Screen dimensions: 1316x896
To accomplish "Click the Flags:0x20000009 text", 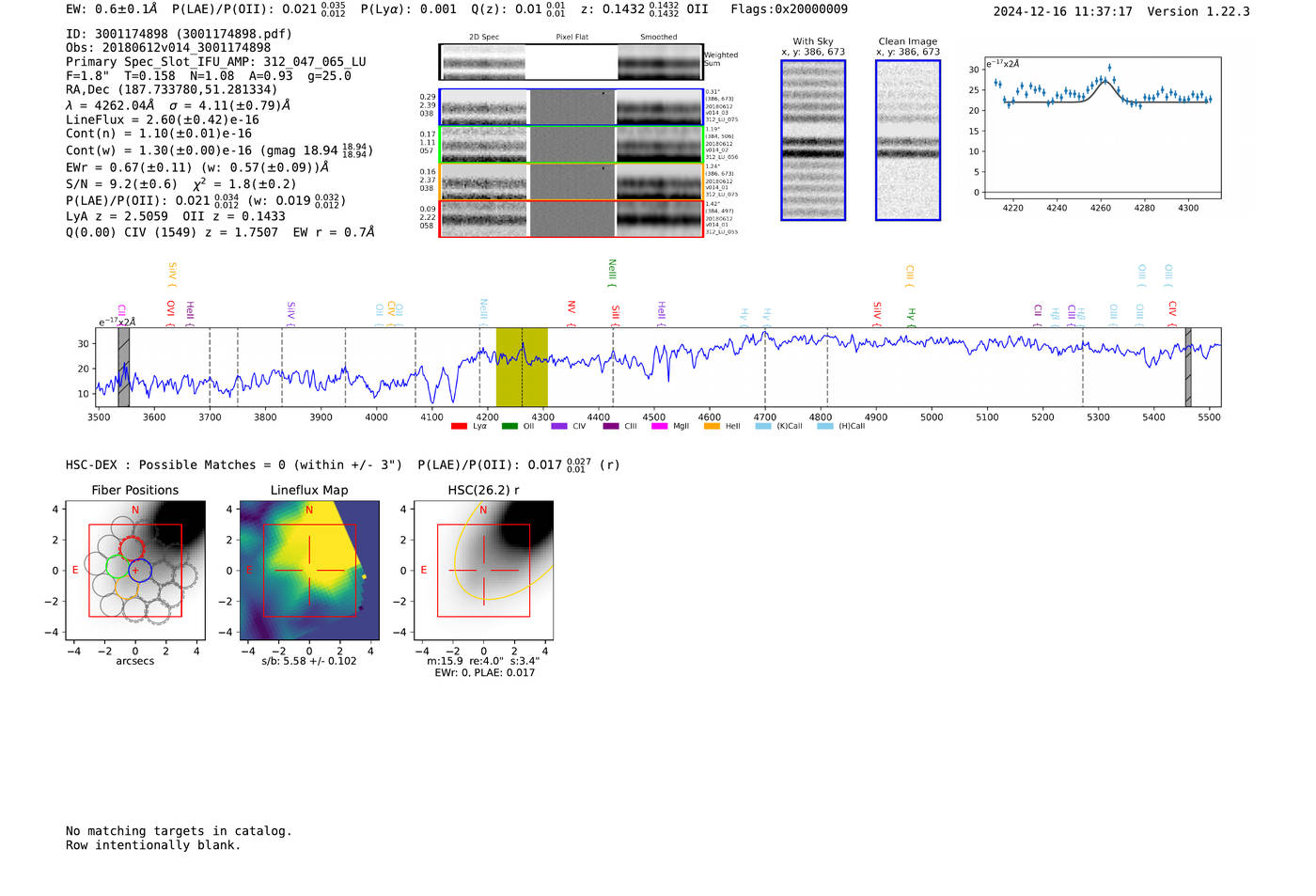I will pyautogui.click(x=789, y=9).
